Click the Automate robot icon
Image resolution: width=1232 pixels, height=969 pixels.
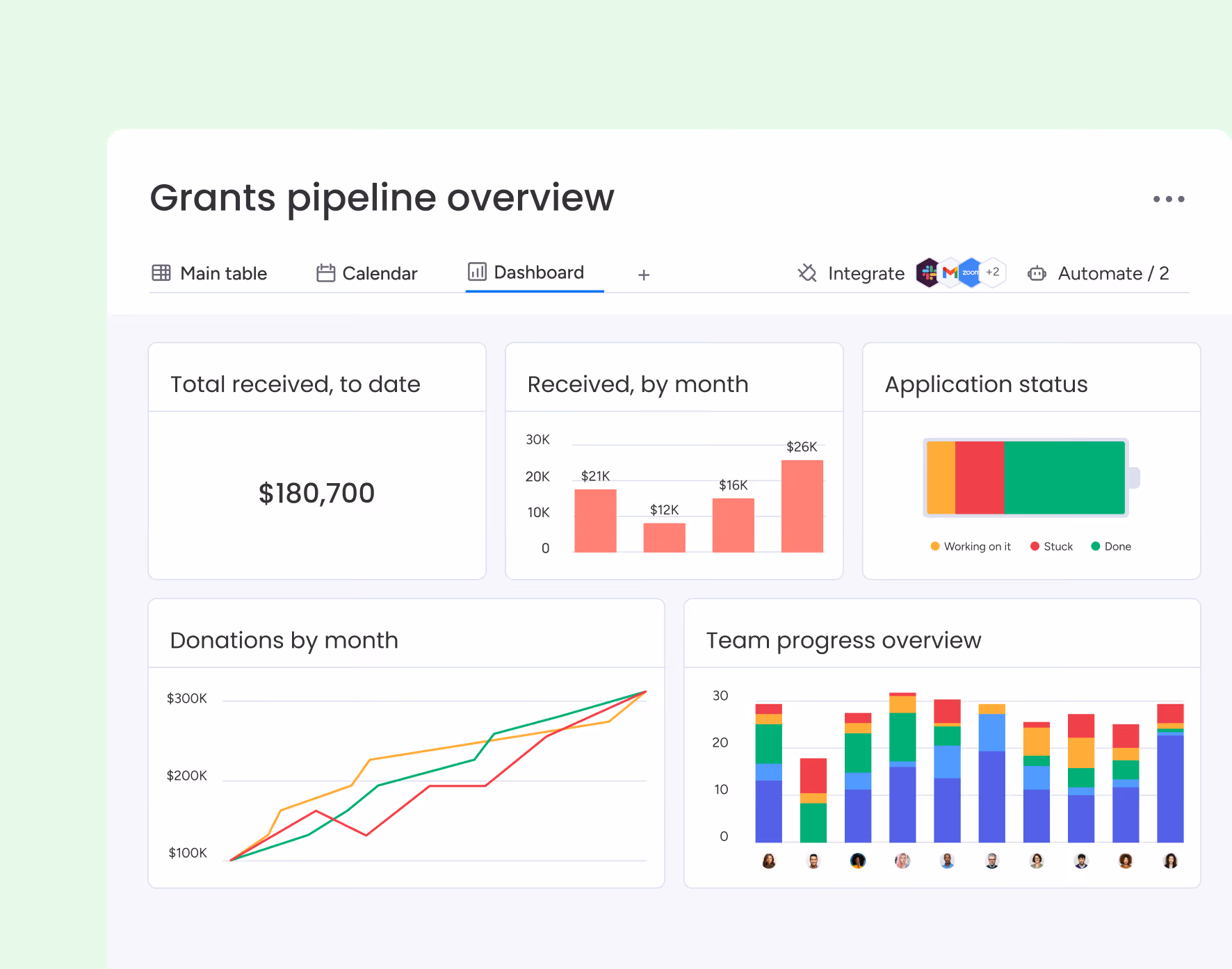pos(1037,273)
